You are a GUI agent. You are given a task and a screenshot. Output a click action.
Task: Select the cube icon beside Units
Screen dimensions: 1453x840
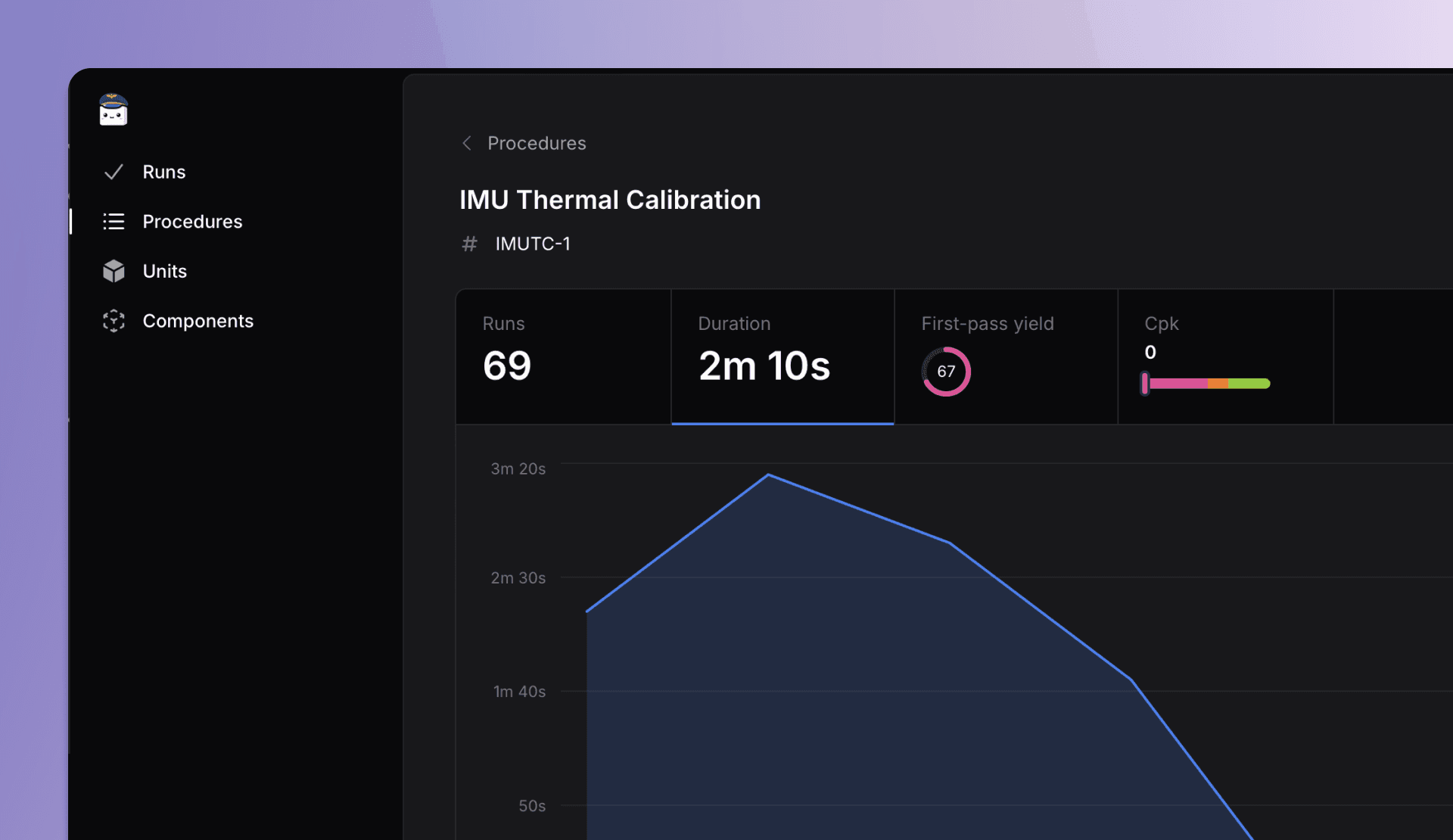coord(114,271)
